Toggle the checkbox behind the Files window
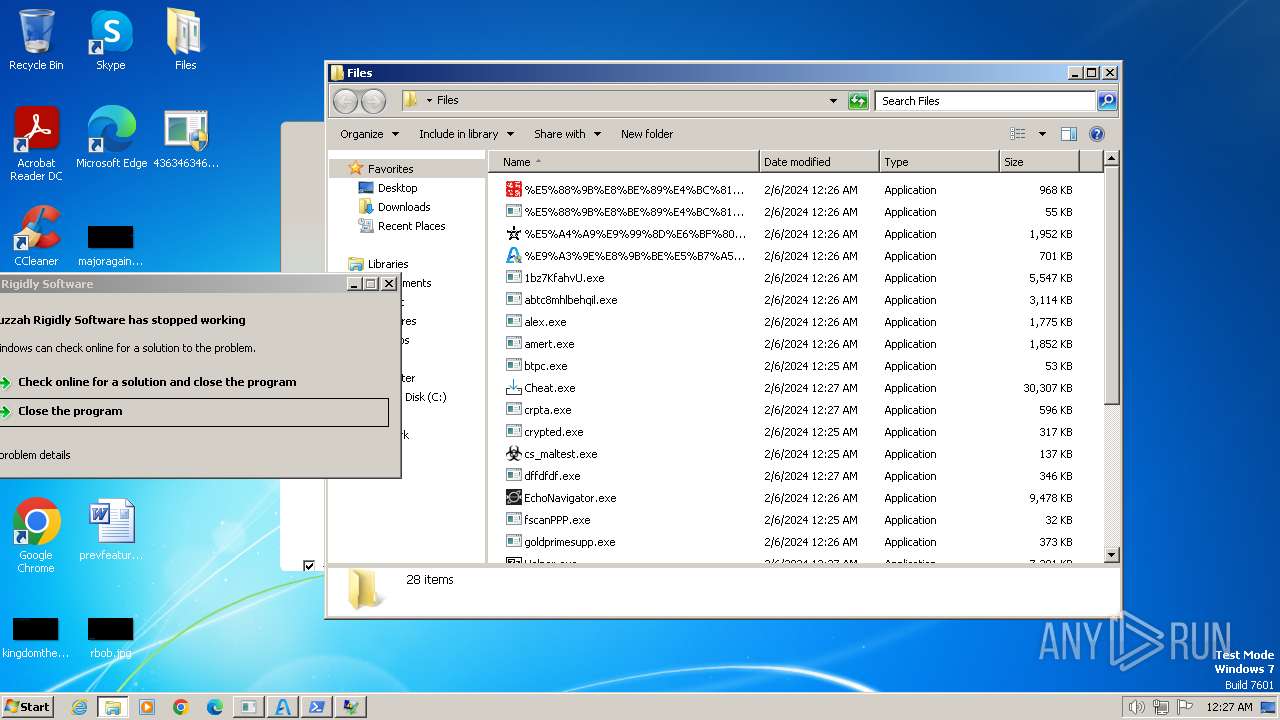 tap(309, 566)
